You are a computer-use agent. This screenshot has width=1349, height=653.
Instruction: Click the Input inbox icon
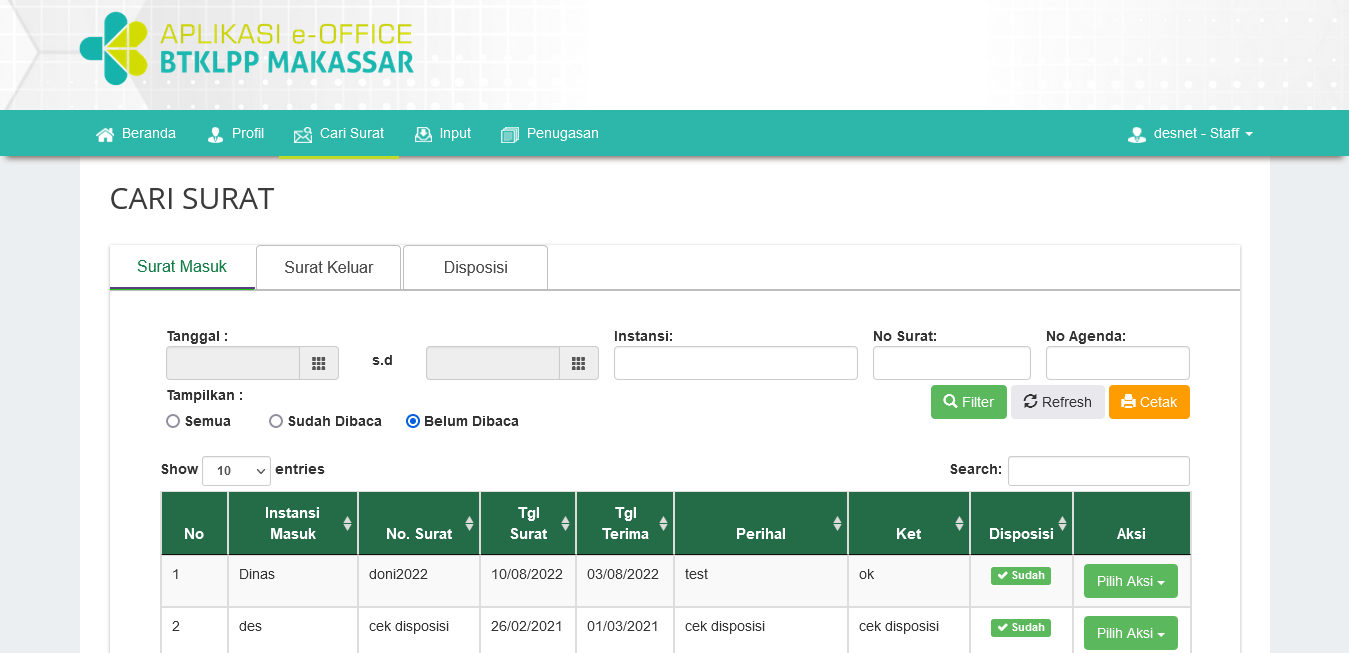click(x=423, y=134)
